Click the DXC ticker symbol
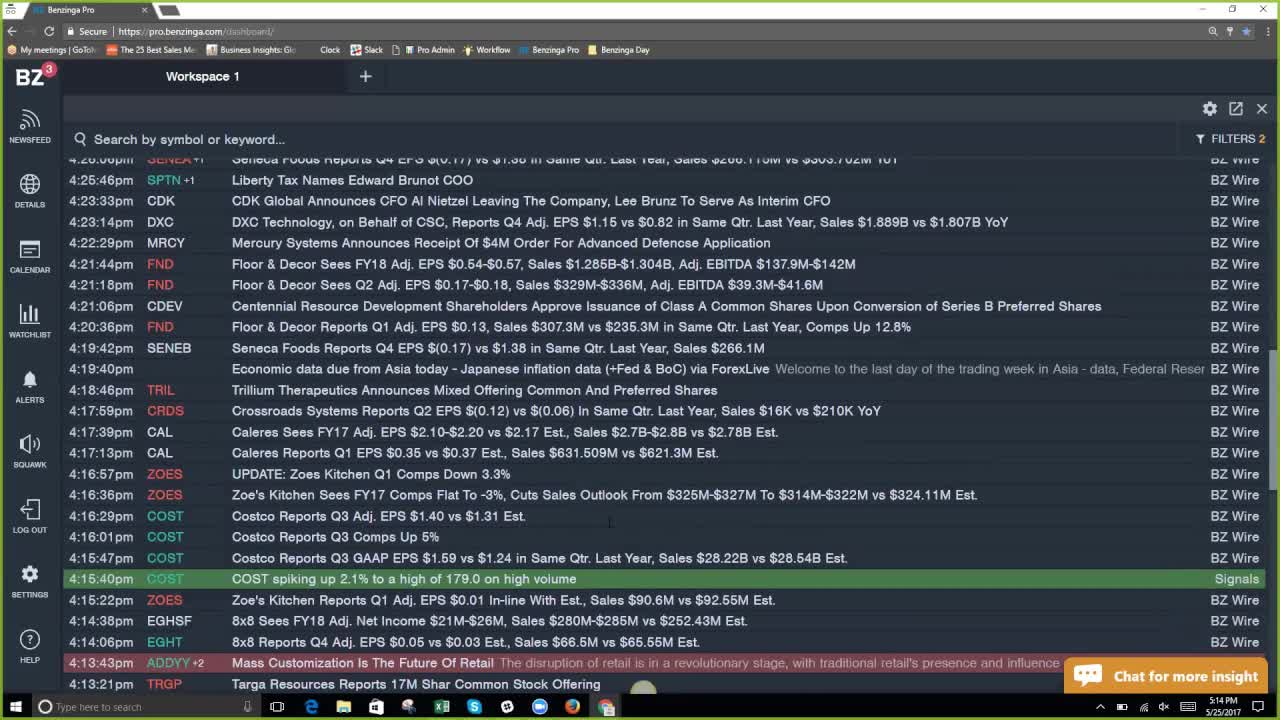1280x720 pixels. pos(160,222)
